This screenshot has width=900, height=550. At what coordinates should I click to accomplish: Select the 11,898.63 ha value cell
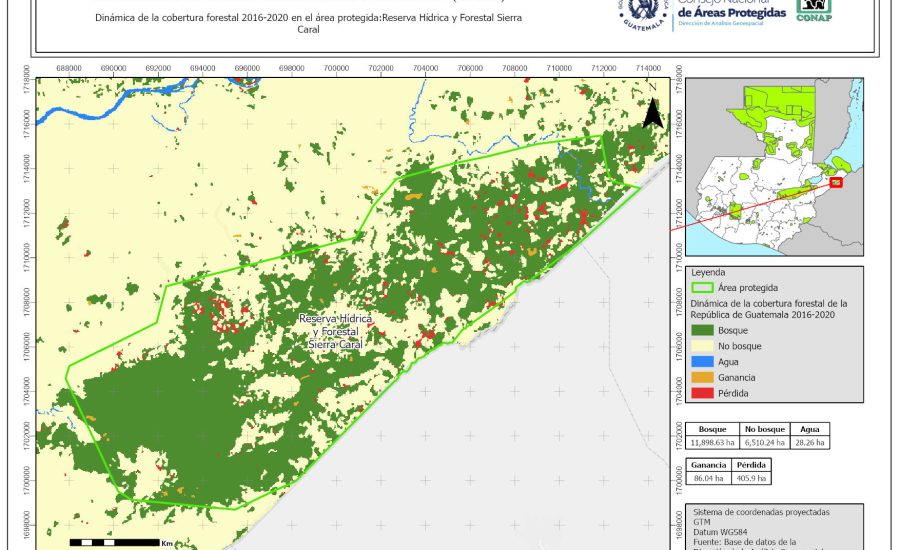(712, 441)
